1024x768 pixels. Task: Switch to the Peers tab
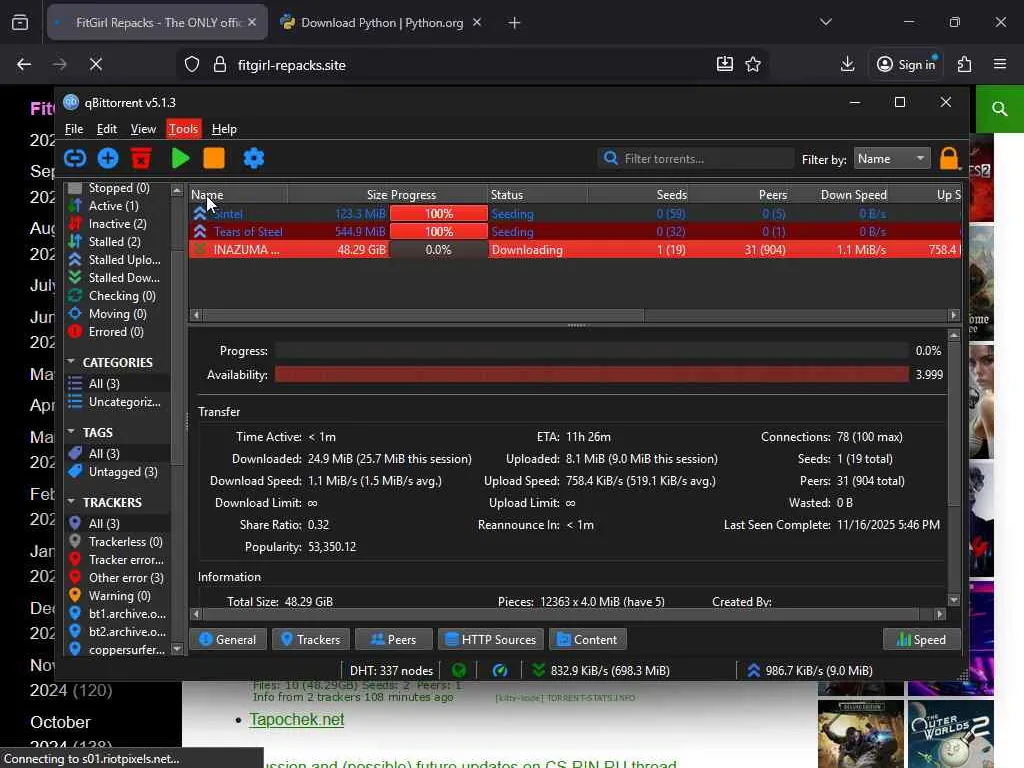click(393, 639)
